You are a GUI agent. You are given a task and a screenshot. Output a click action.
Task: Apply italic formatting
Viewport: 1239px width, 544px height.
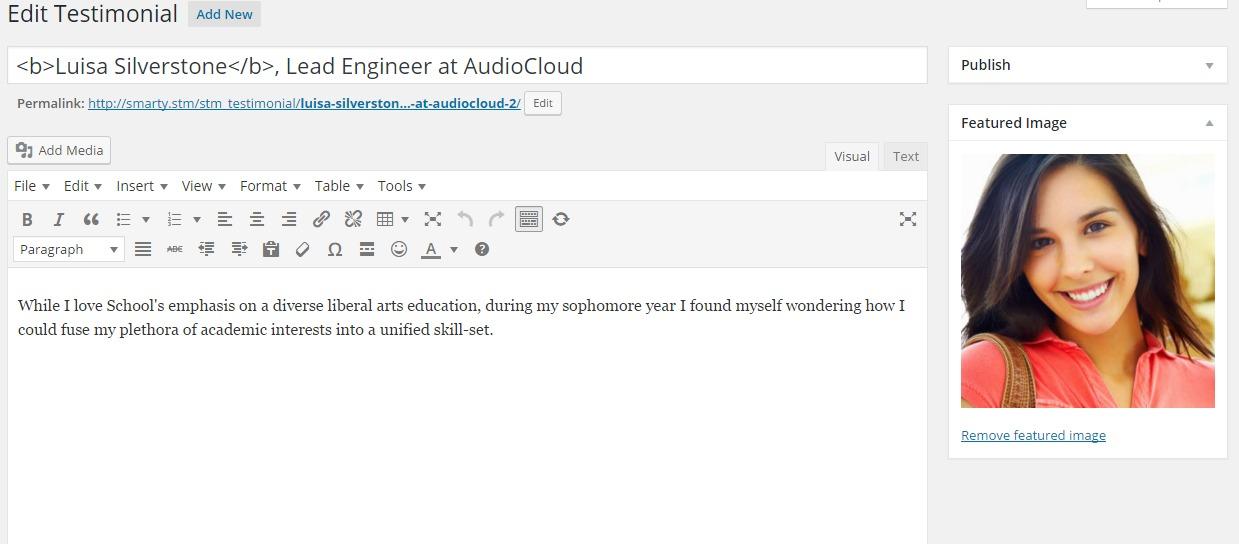coord(59,219)
